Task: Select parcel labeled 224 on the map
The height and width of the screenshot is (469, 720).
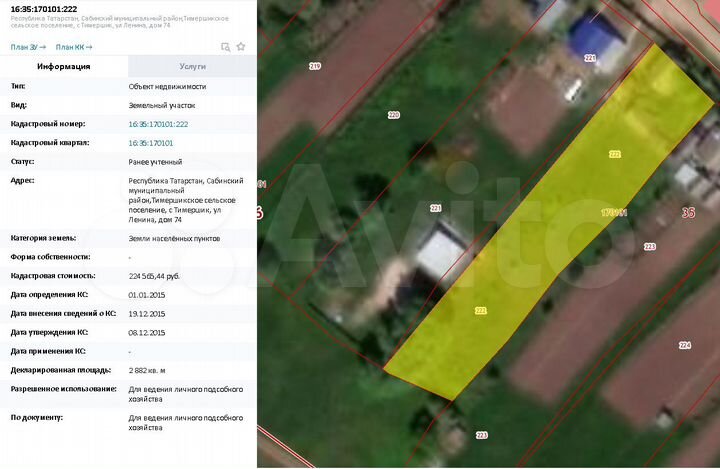Action: click(x=684, y=345)
